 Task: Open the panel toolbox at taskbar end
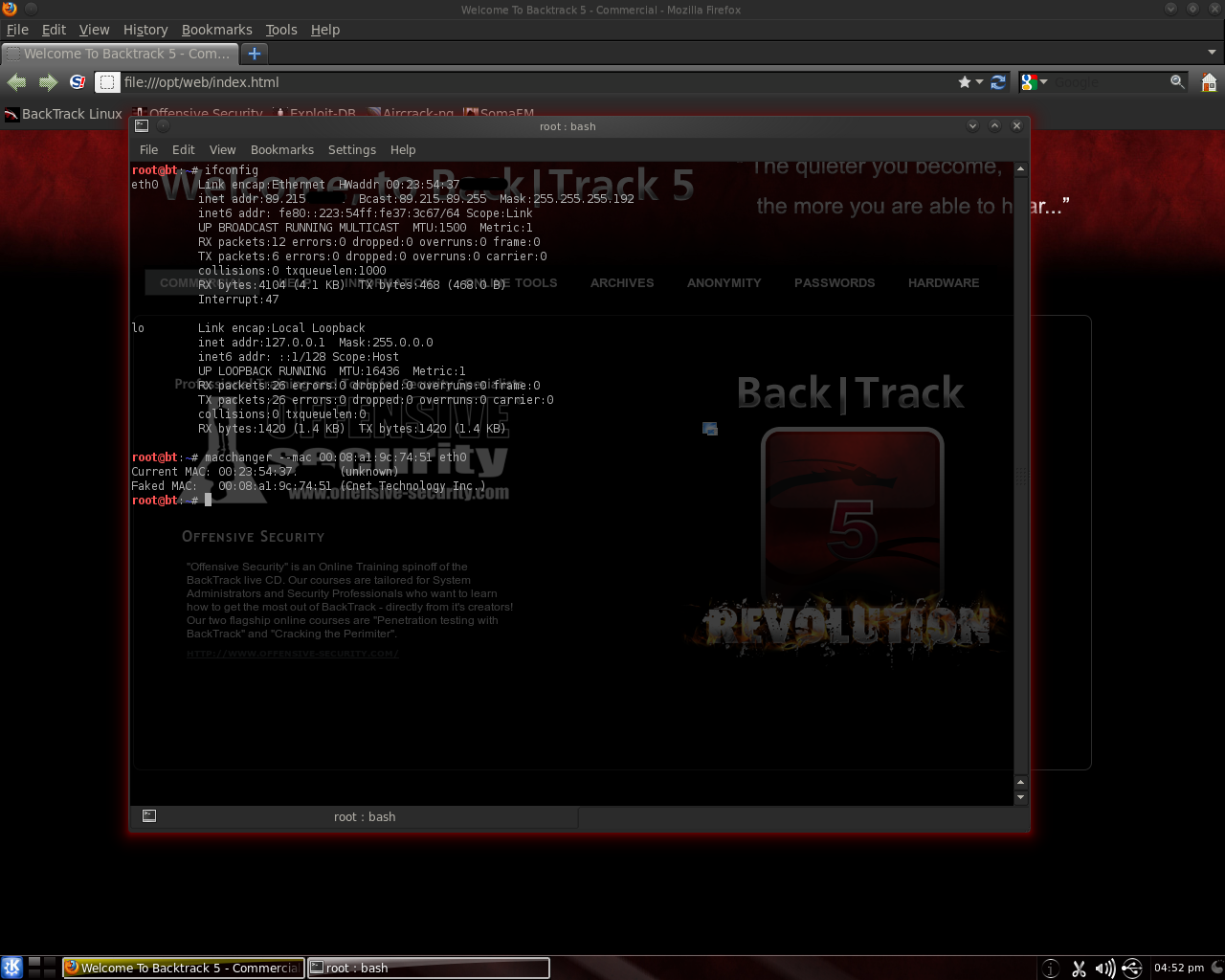point(1217,968)
